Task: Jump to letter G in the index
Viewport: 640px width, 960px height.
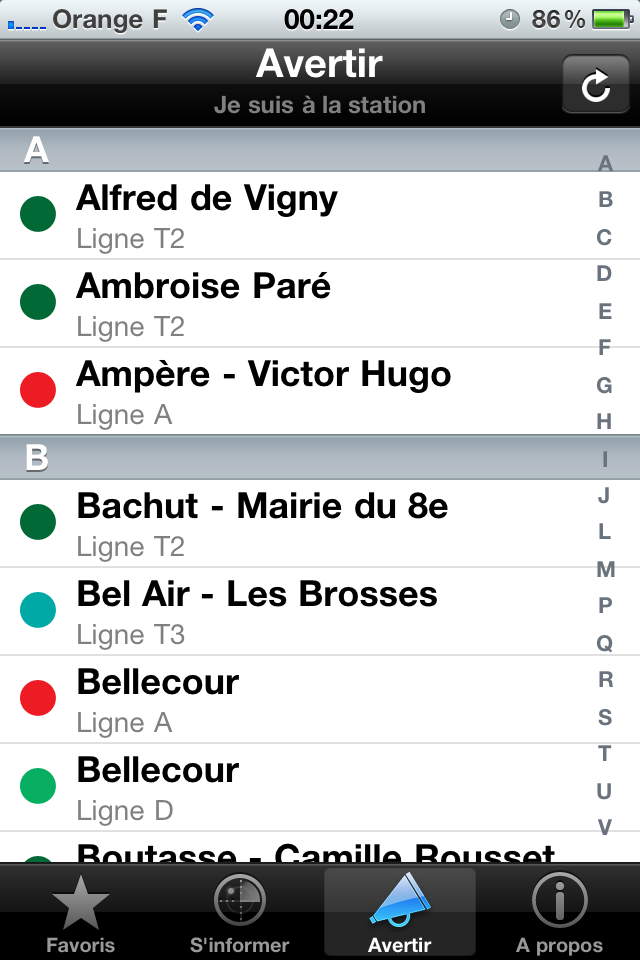Action: (605, 385)
